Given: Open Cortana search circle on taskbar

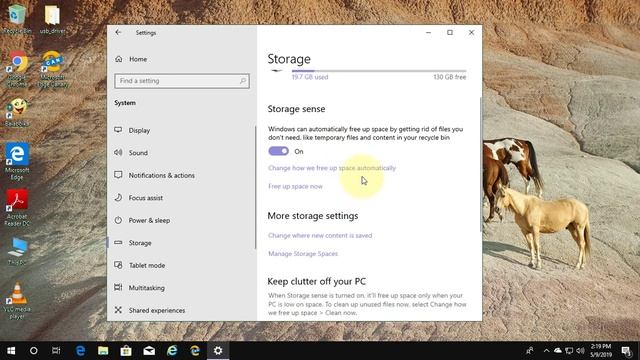Looking at the screenshot, I should pos(34,351).
